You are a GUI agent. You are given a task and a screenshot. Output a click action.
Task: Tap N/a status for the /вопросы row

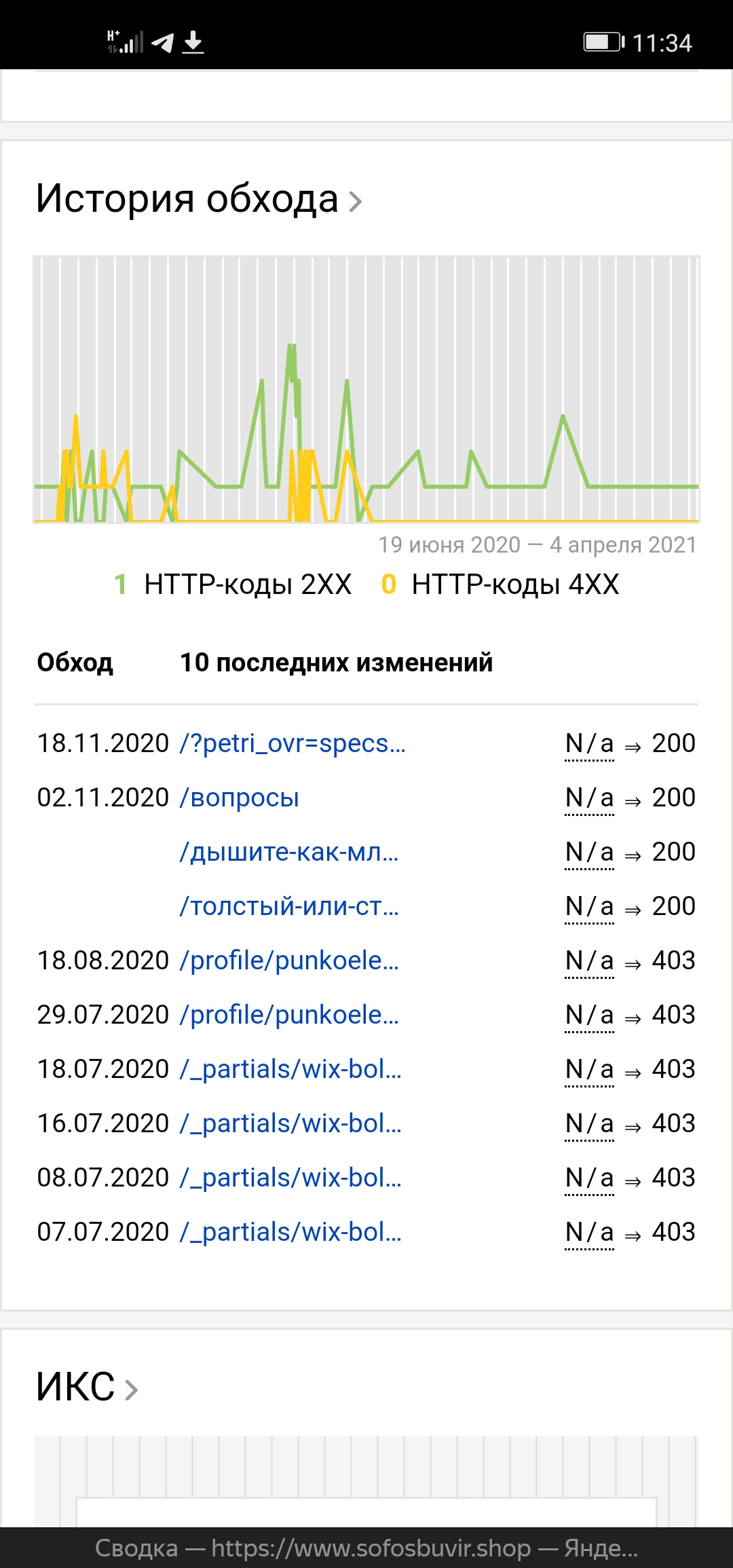click(x=589, y=798)
